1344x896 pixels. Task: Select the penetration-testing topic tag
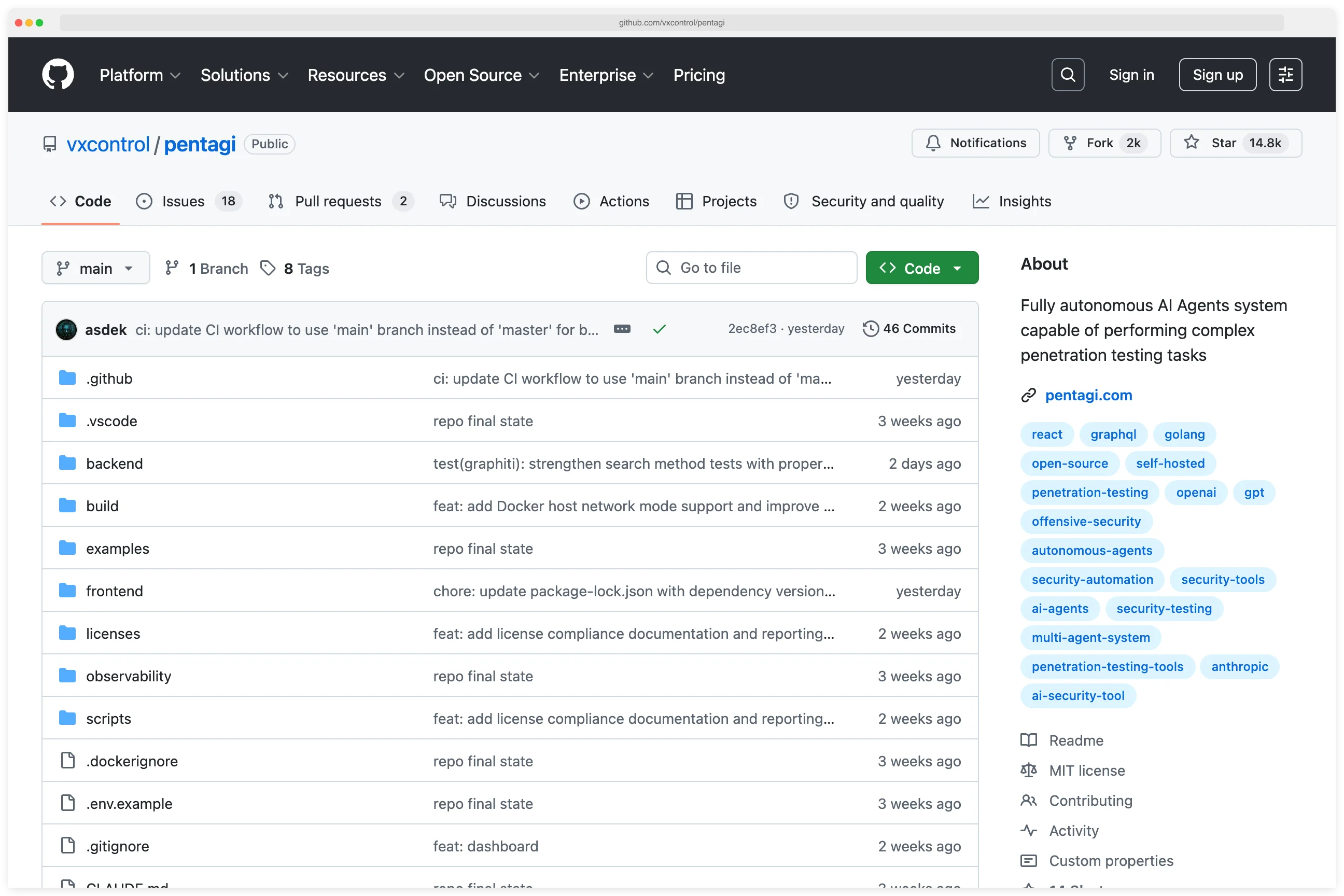(x=1089, y=493)
